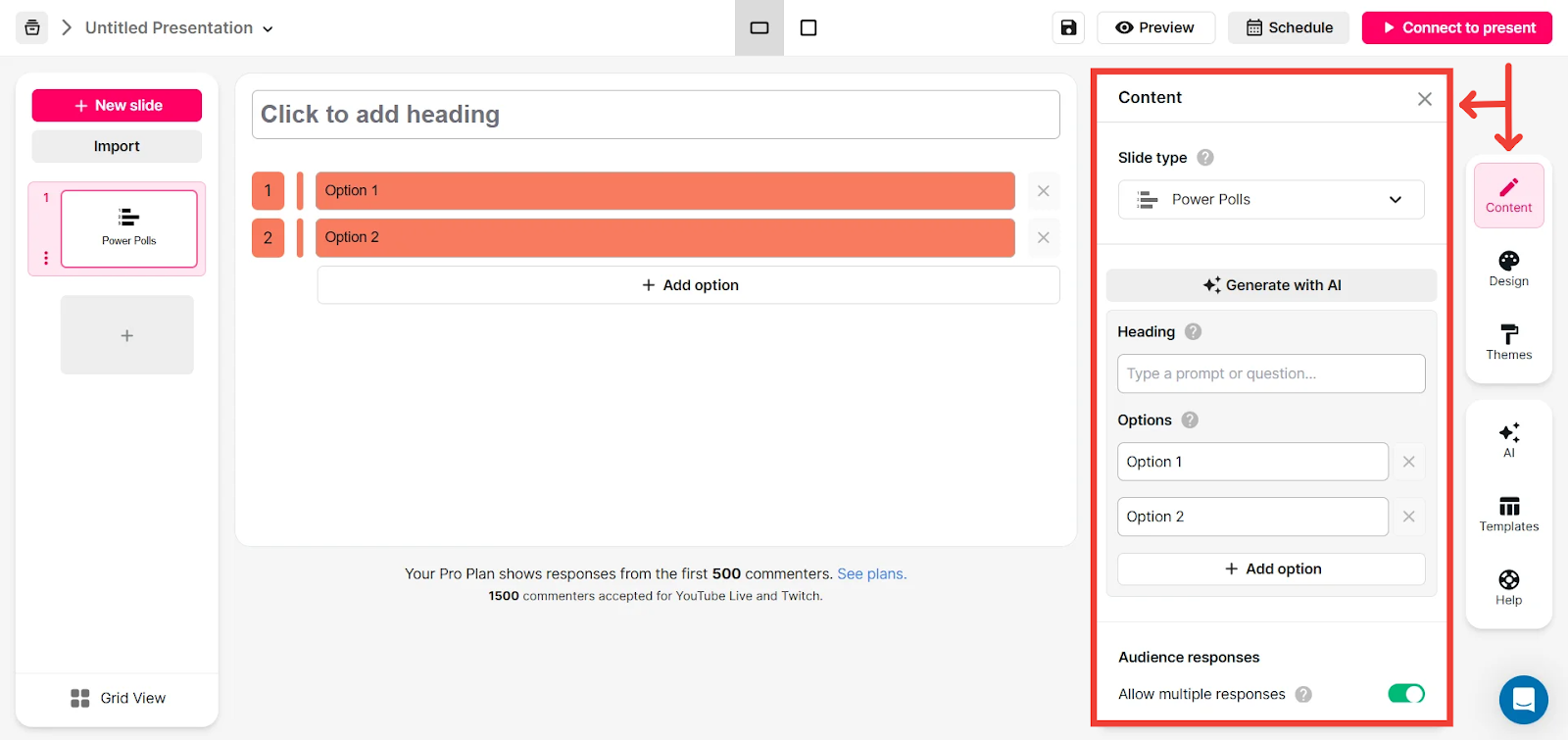Follow the See plans link
Viewport: 1568px width, 740px height.
[871, 574]
